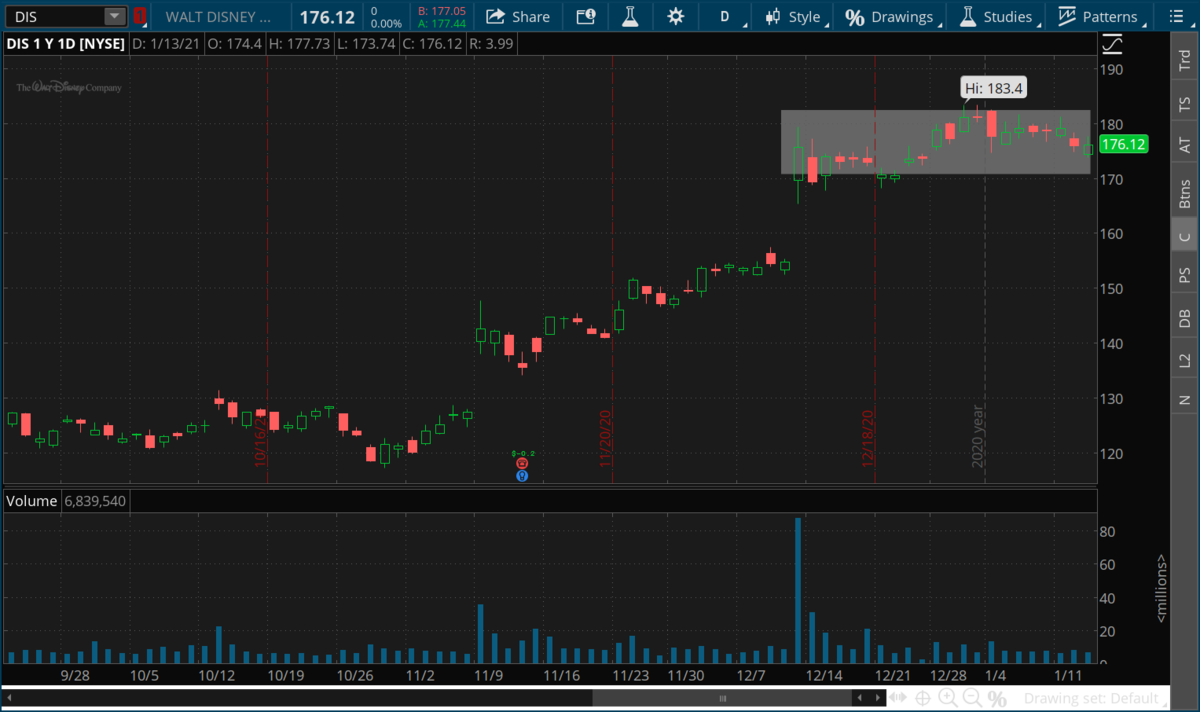Click the 176.12 last price in header
Image resolution: width=1200 pixels, height=712 pixels.
point(329,17)
